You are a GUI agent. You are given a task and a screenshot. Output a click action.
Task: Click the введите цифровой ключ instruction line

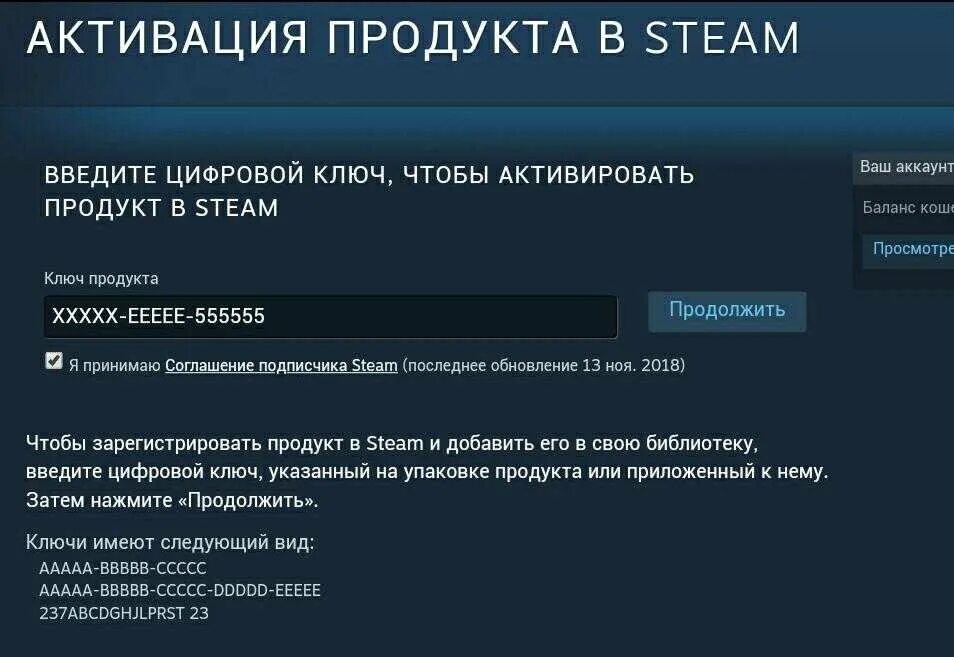[x=427, y=471]
